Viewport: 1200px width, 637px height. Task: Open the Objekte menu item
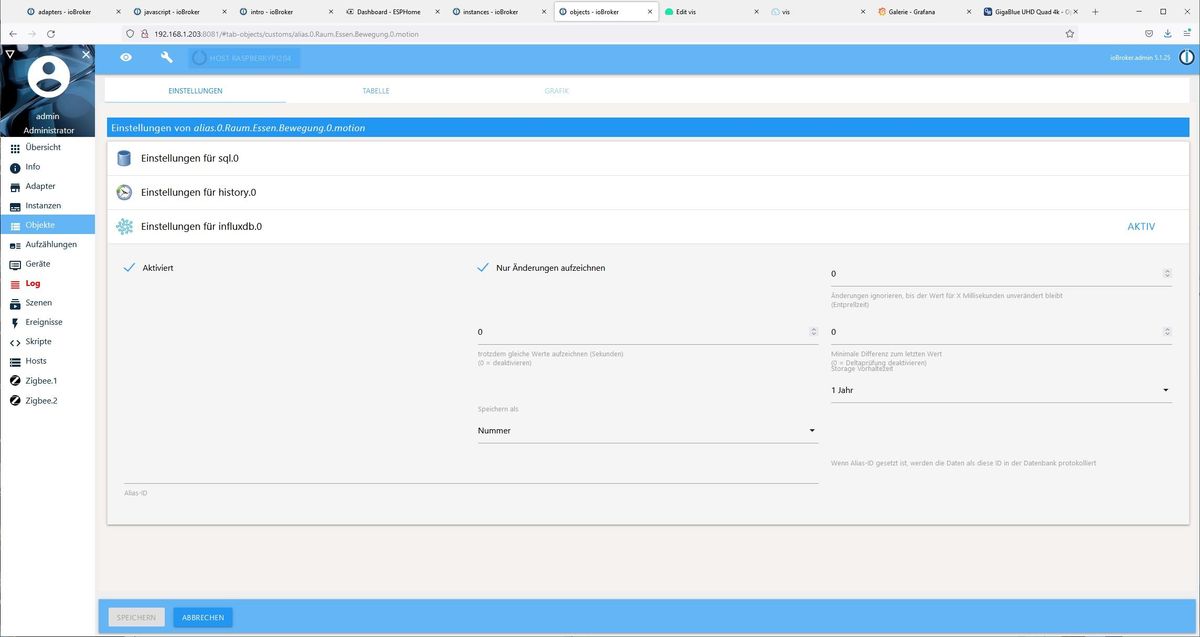[x=48, y=226]
